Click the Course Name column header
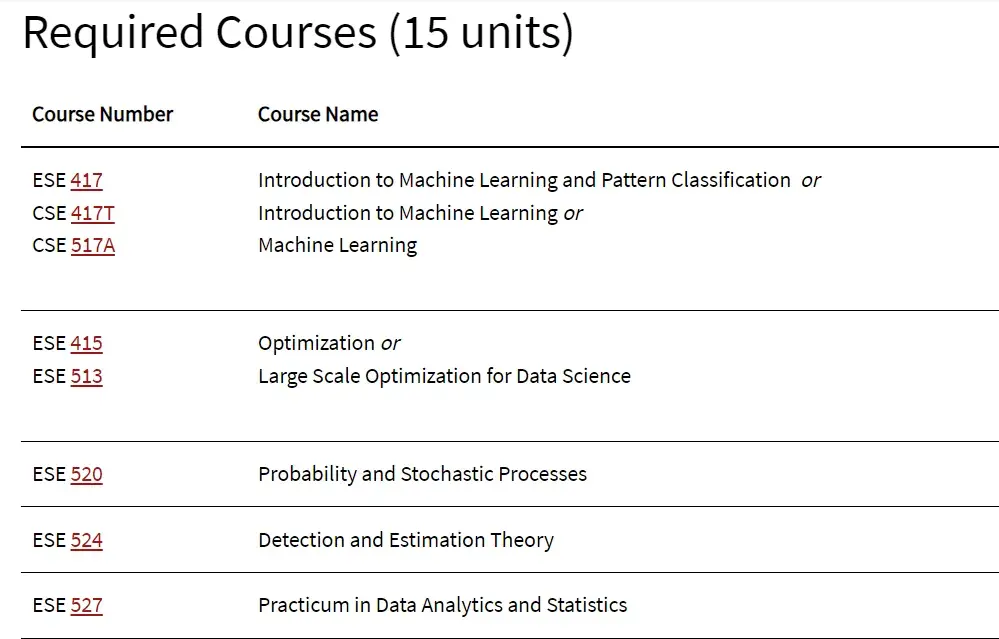 point(318,114)
